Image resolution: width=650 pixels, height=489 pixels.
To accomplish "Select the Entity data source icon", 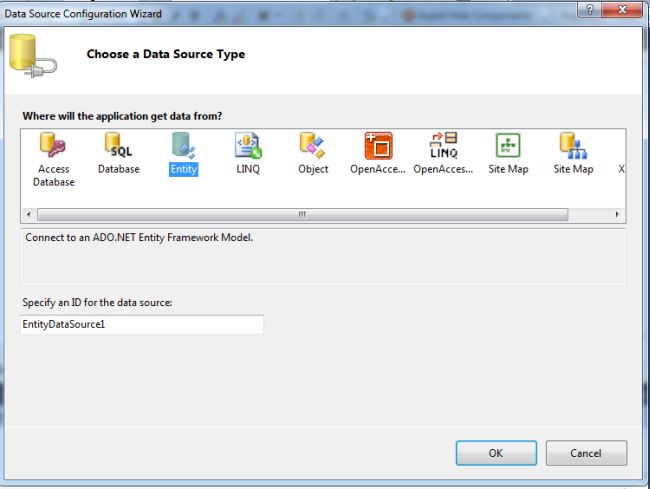I will 183,146.
